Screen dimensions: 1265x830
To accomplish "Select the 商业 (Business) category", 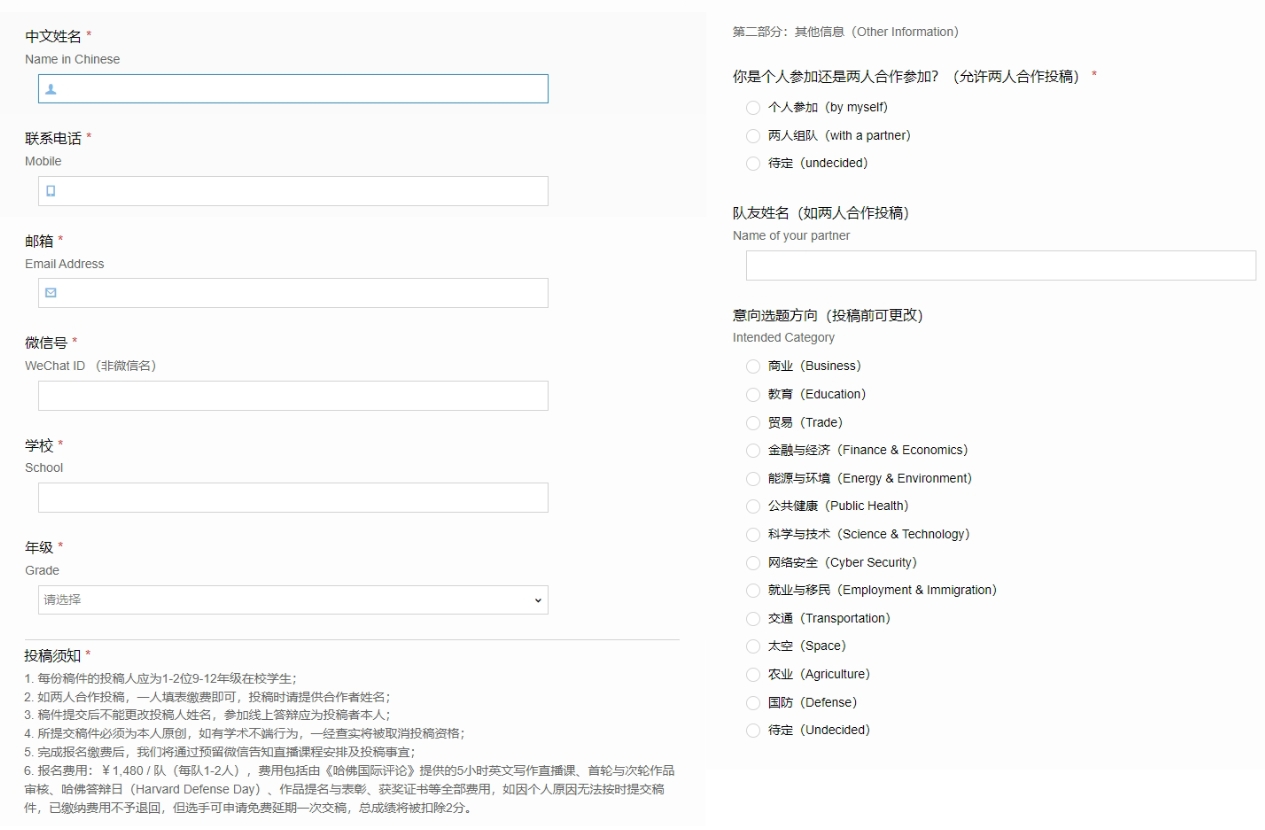I will pos(753,366).
